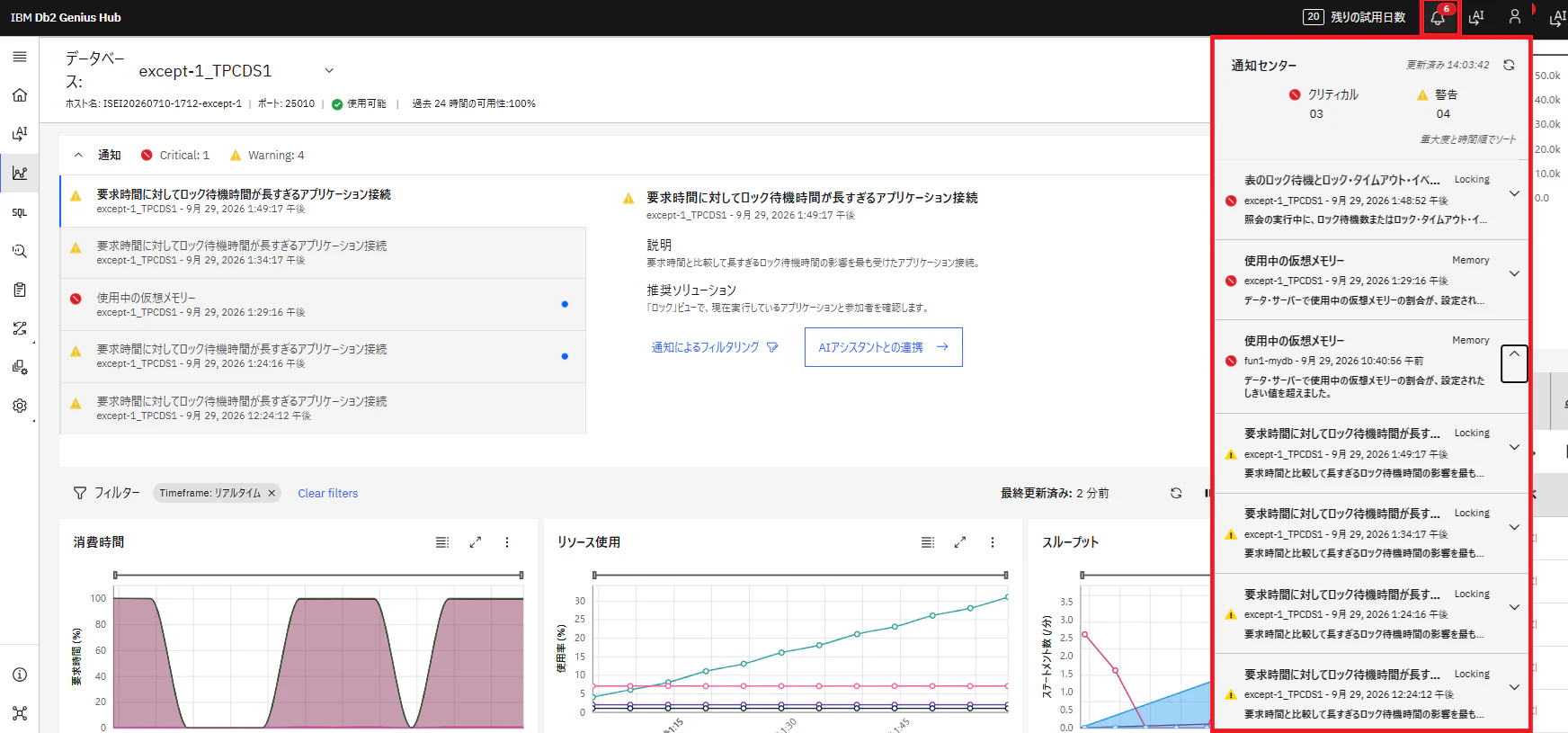
Task: Show legend list for リソース使用 chart
Action: [928, 542]
